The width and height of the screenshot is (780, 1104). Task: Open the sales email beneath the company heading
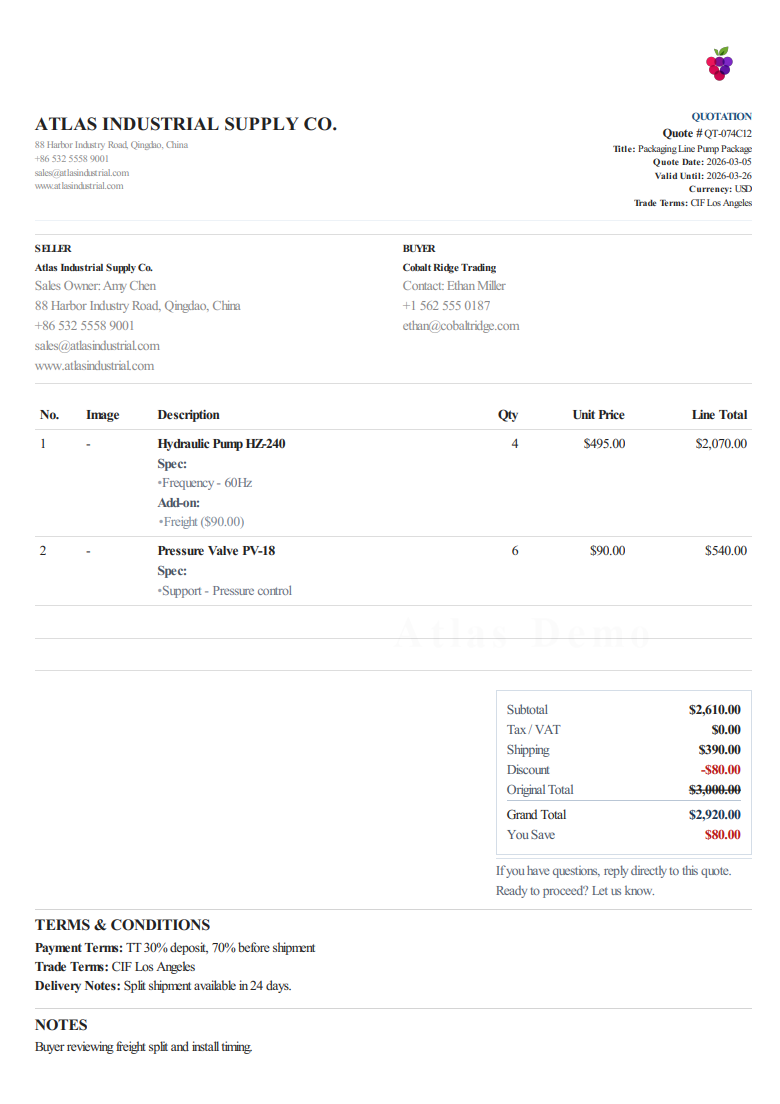click(82, 172)
